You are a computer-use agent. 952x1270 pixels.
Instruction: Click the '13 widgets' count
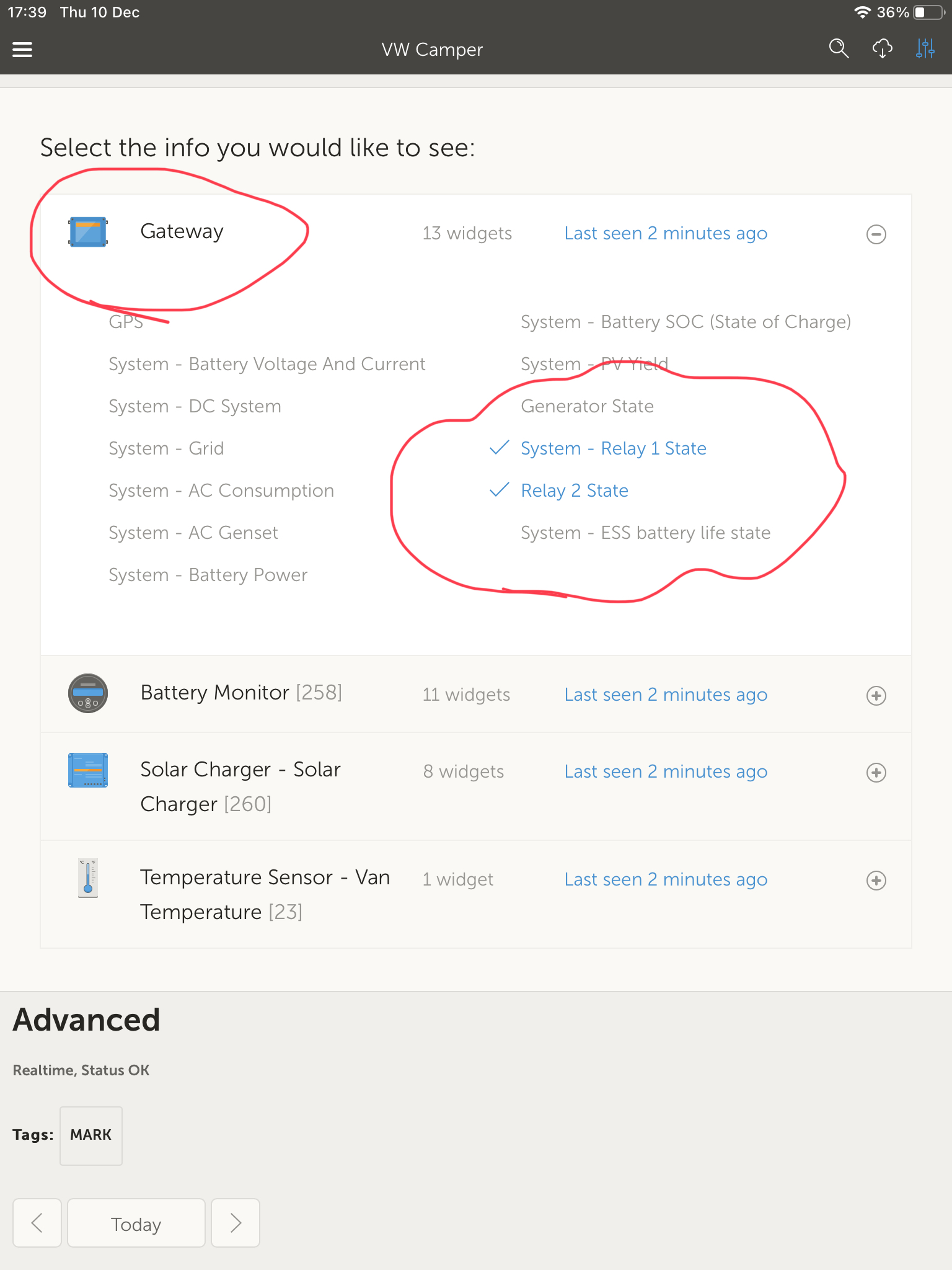click(x=467, y=233)
